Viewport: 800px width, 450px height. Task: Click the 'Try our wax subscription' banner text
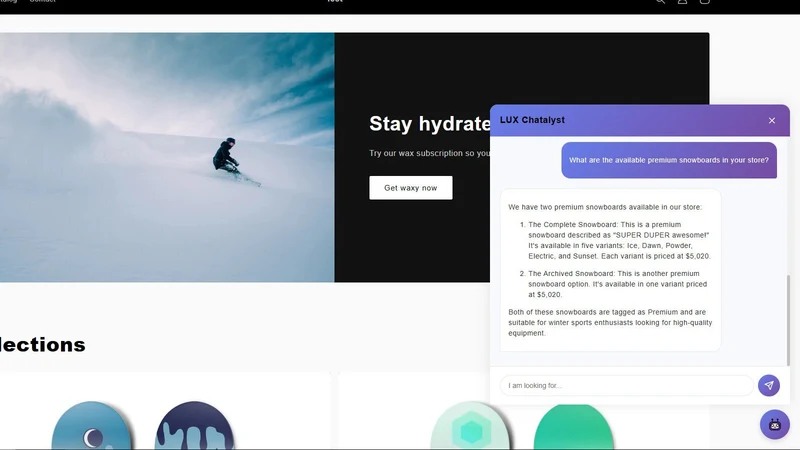tap(430, 153)
